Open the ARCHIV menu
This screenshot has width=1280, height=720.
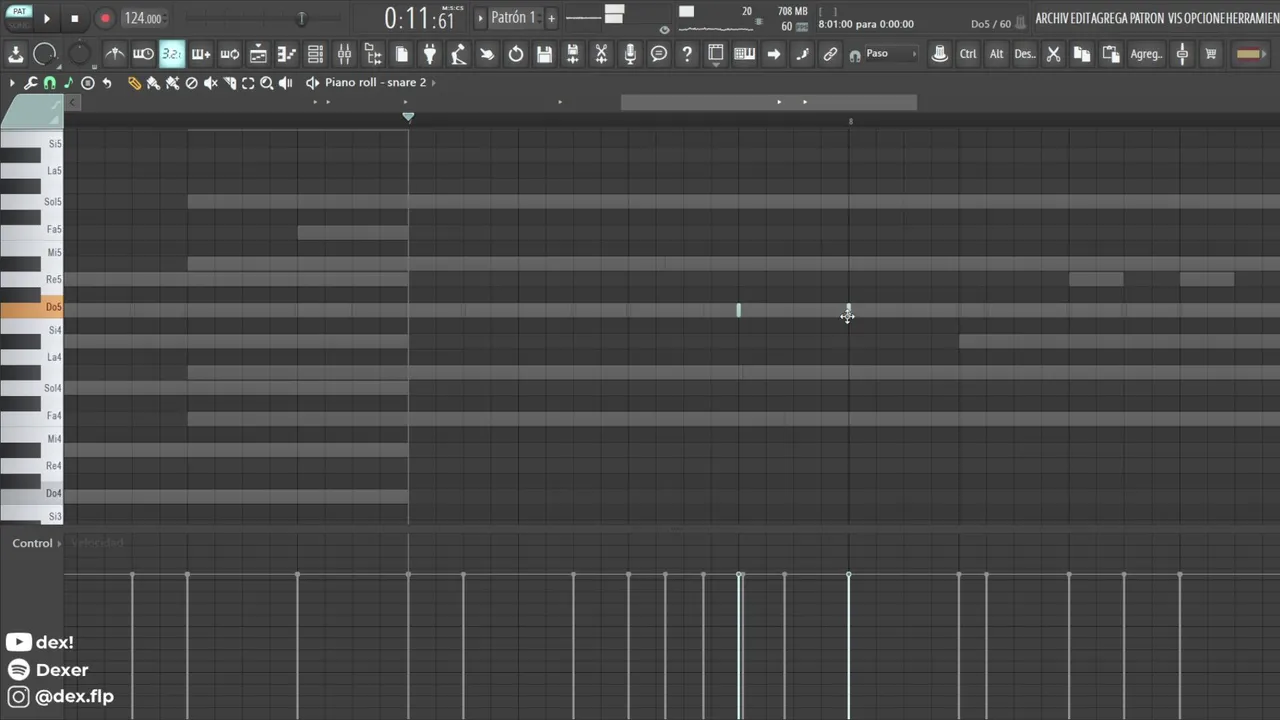1052,18
